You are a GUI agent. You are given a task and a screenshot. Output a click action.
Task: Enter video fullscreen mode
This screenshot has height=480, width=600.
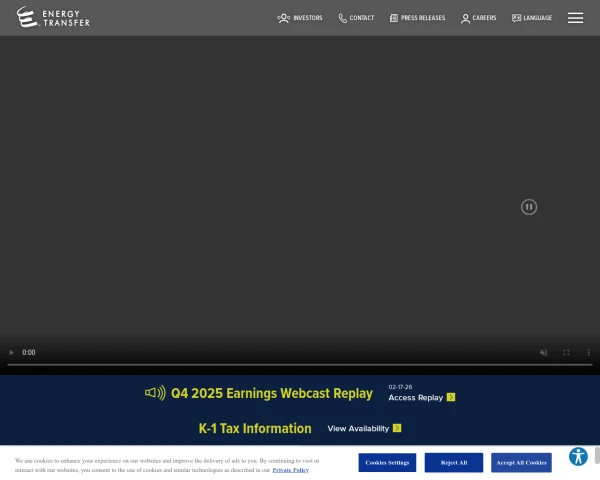pyautogui.click(x=566, y=352)
